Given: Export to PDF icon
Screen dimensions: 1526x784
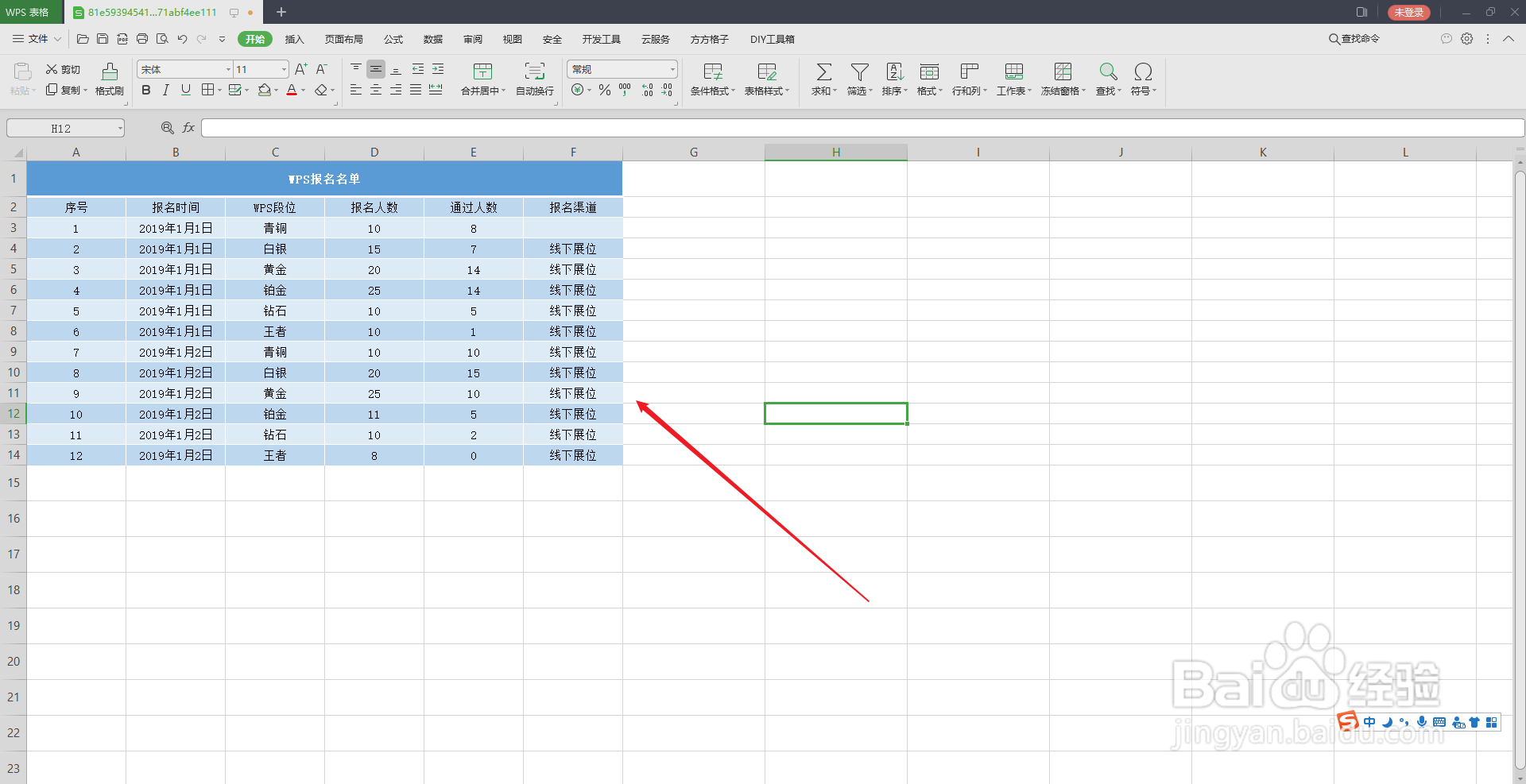Looking at the screenshot, I should pos(122,39).
